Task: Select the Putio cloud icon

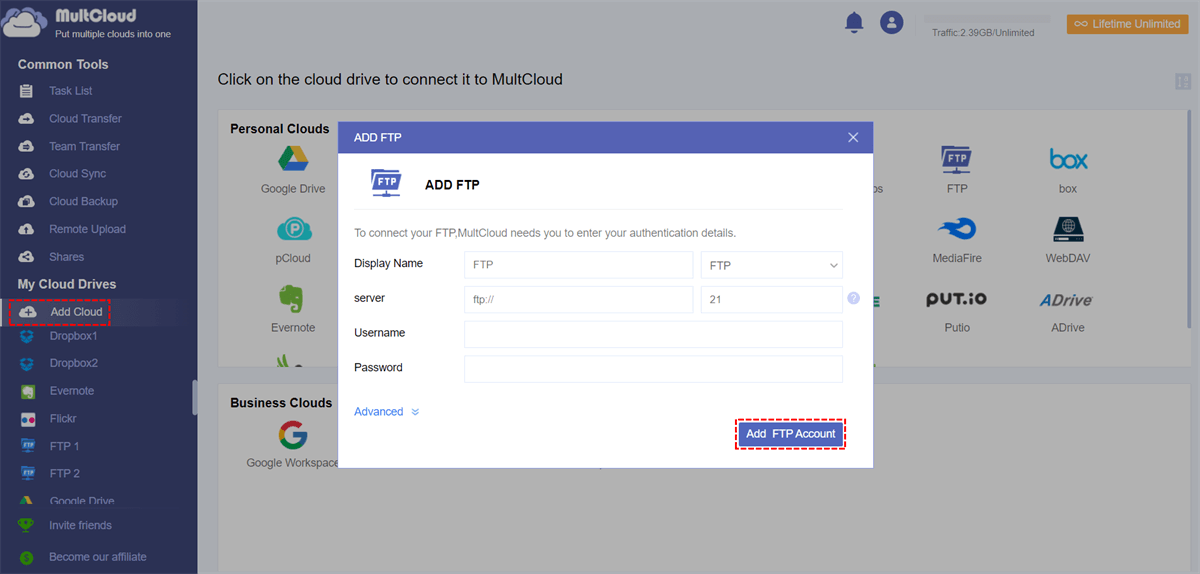Action: [957, 300]
